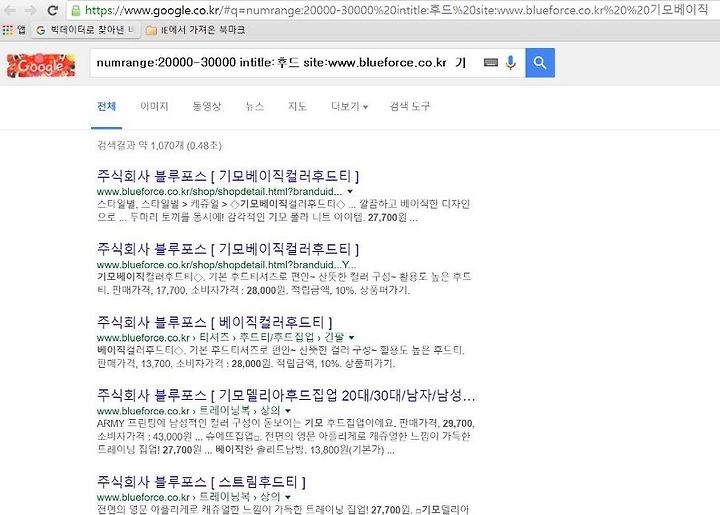Click the green HTTPS padlock icon
This screenshot has height=515, width=720.
point(76,10)
